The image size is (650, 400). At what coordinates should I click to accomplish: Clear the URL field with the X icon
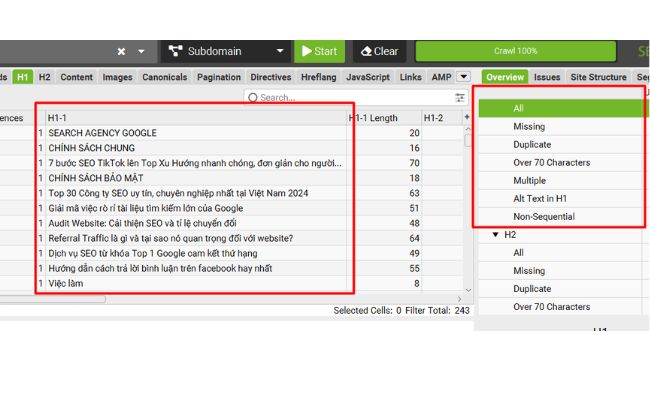point(121,51)
